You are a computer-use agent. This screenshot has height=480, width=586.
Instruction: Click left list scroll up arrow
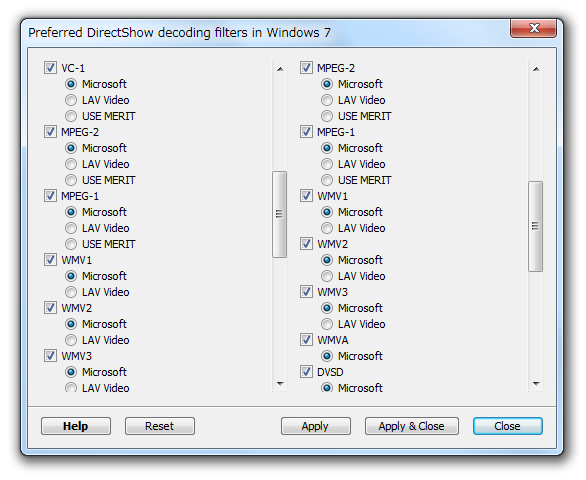tap(280, 69)
